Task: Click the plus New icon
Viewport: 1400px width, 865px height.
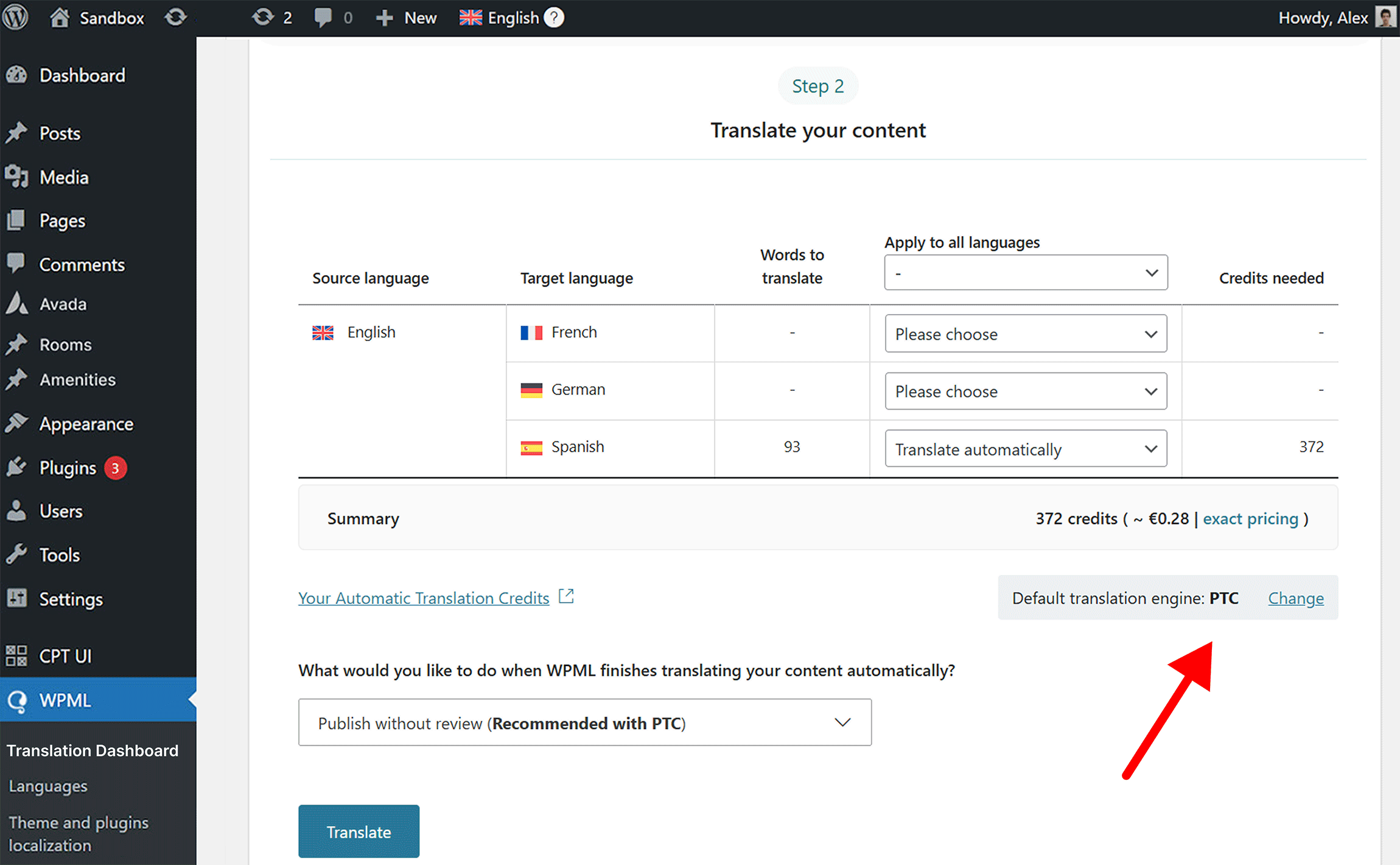Action: [384, 18]
